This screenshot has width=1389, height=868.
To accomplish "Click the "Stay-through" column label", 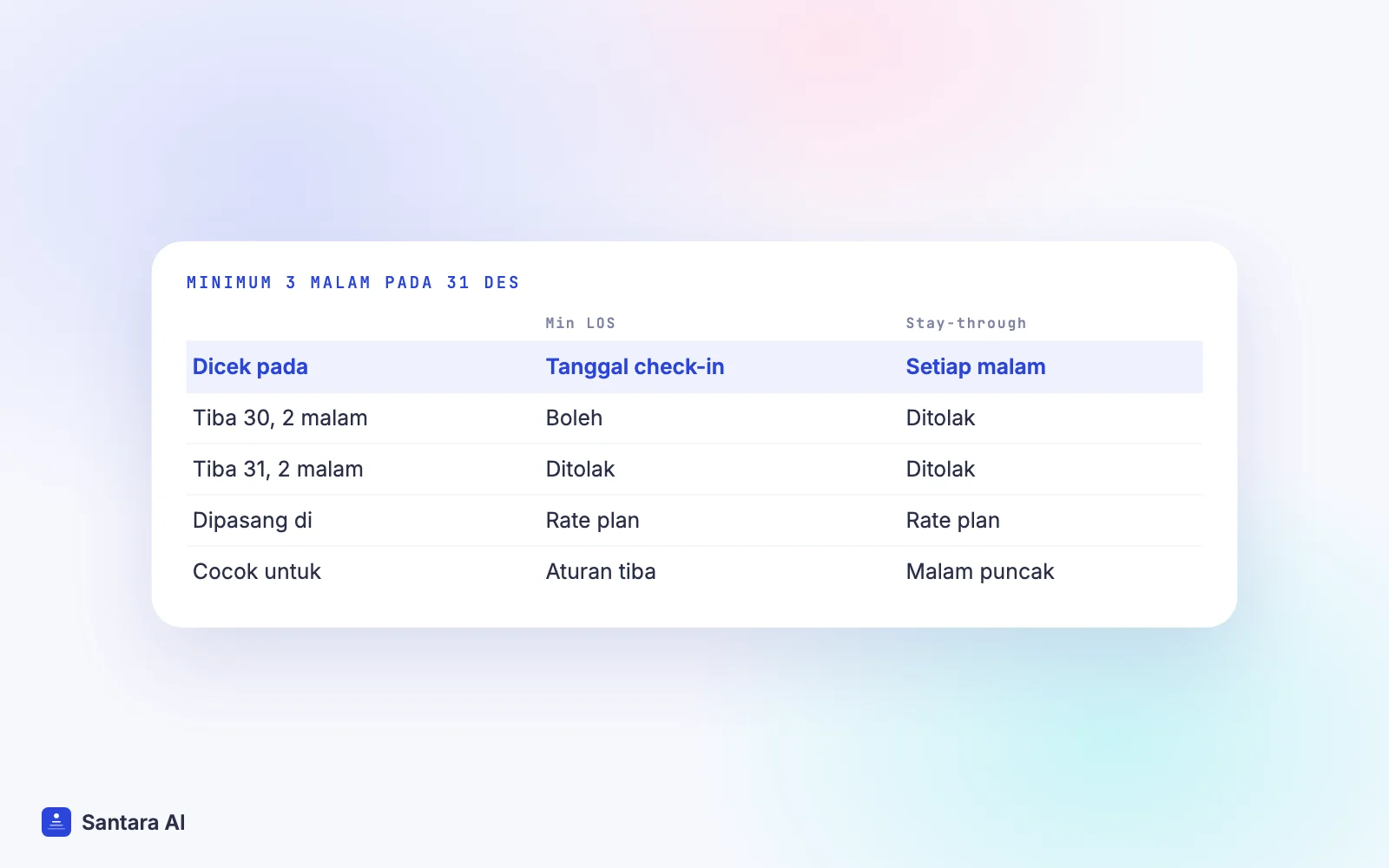I will [x=966, y=323].
